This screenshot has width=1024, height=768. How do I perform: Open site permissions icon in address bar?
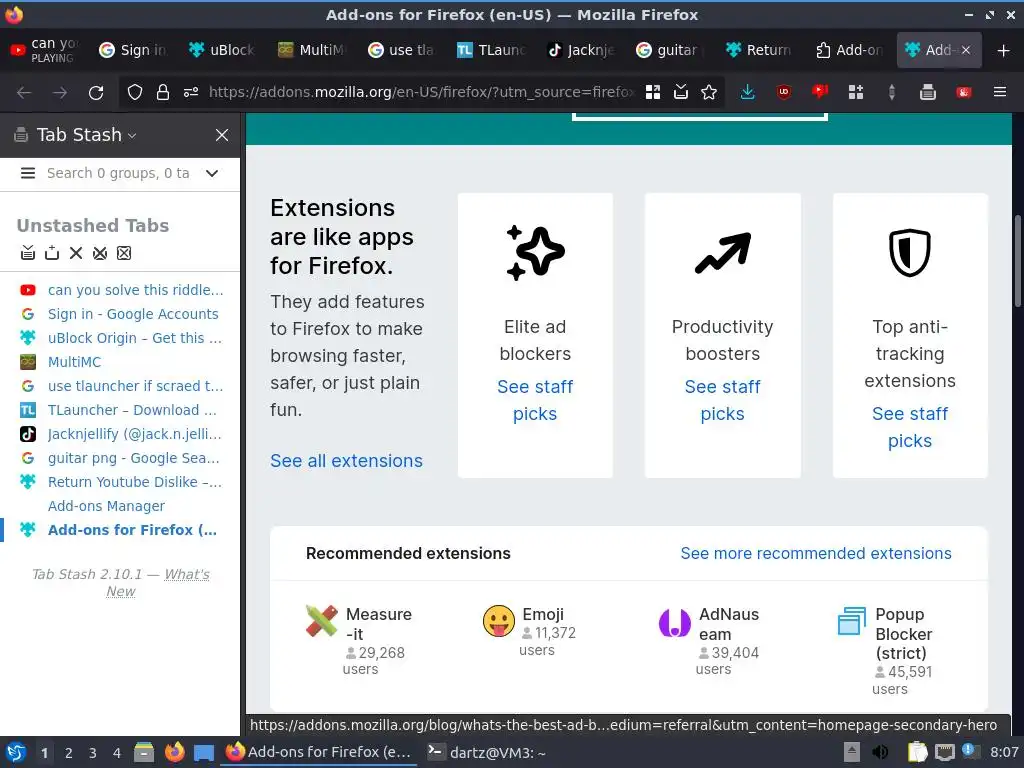191,92
